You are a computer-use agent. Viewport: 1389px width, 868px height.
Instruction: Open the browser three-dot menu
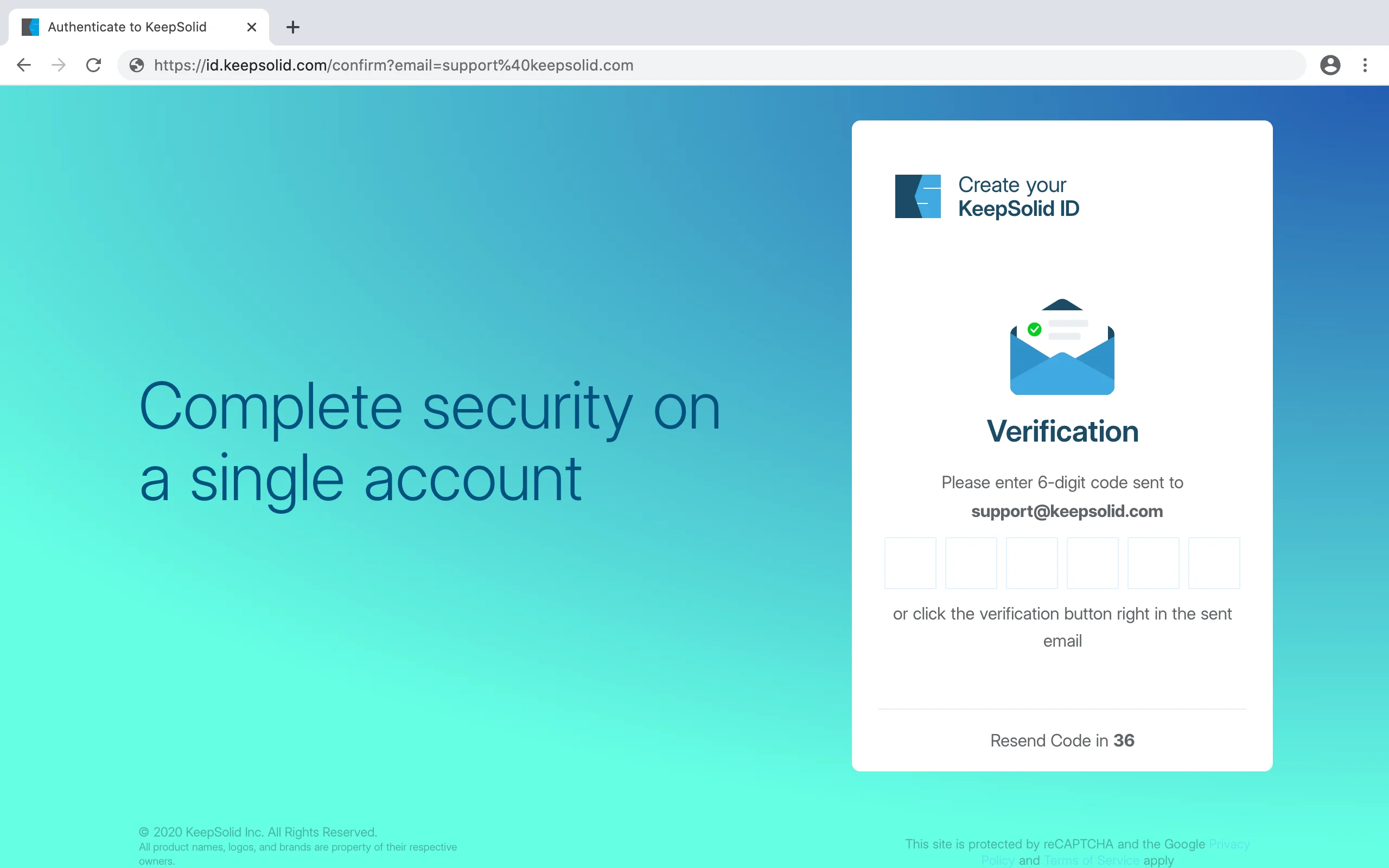(x=1365, y=65)
